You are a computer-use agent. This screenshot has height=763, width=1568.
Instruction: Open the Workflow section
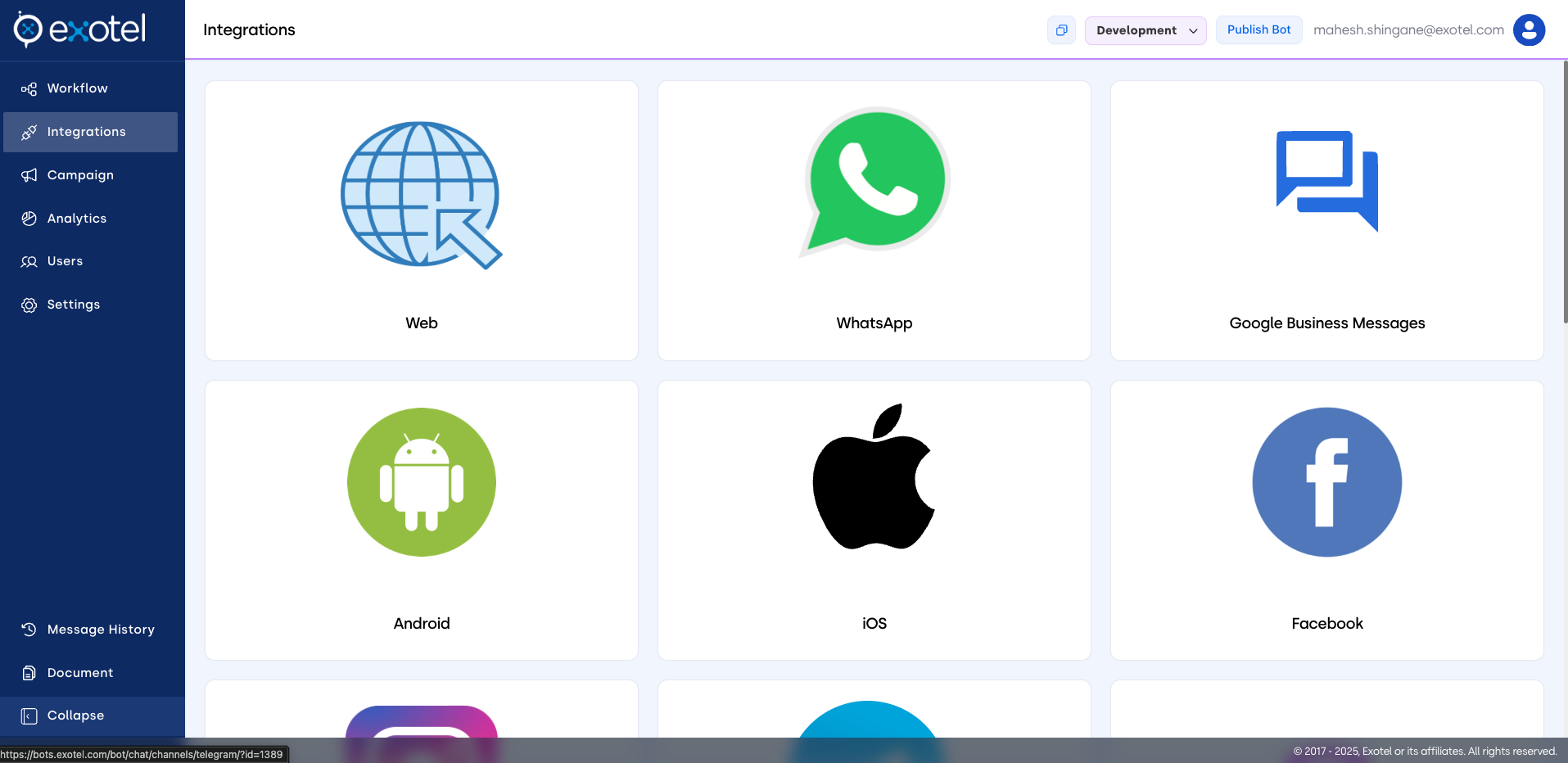click(90, 88)
